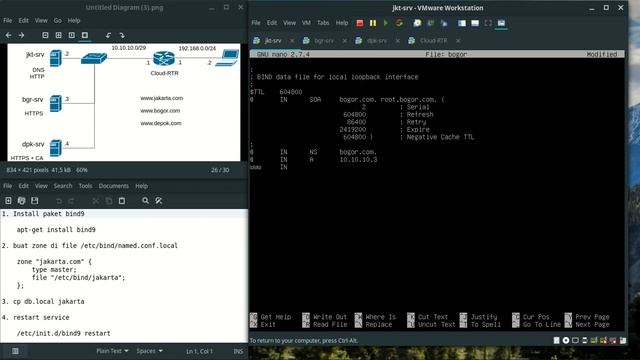Click copy icon in text editor toolbar
The height and width of the screenshot is (360, 640).
(109, 201)
